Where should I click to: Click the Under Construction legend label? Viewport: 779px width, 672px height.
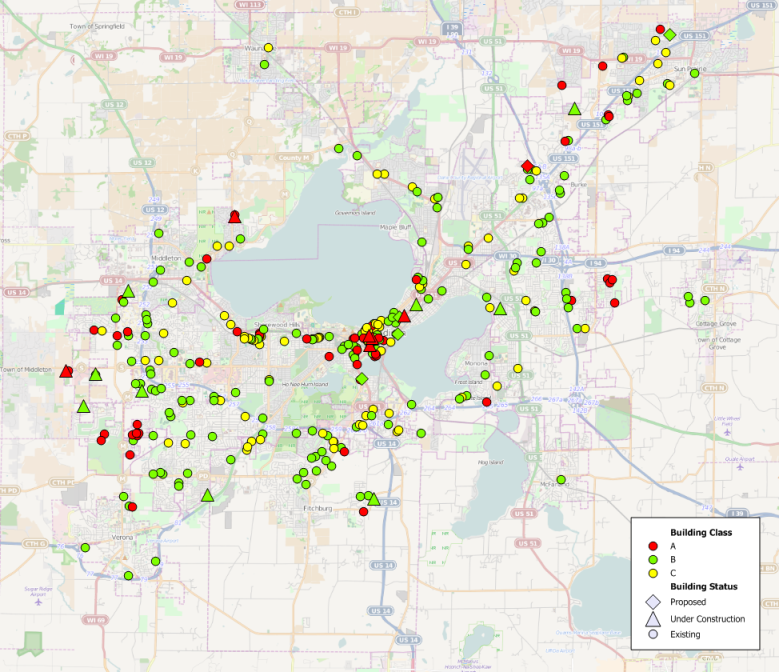[707, 619]
